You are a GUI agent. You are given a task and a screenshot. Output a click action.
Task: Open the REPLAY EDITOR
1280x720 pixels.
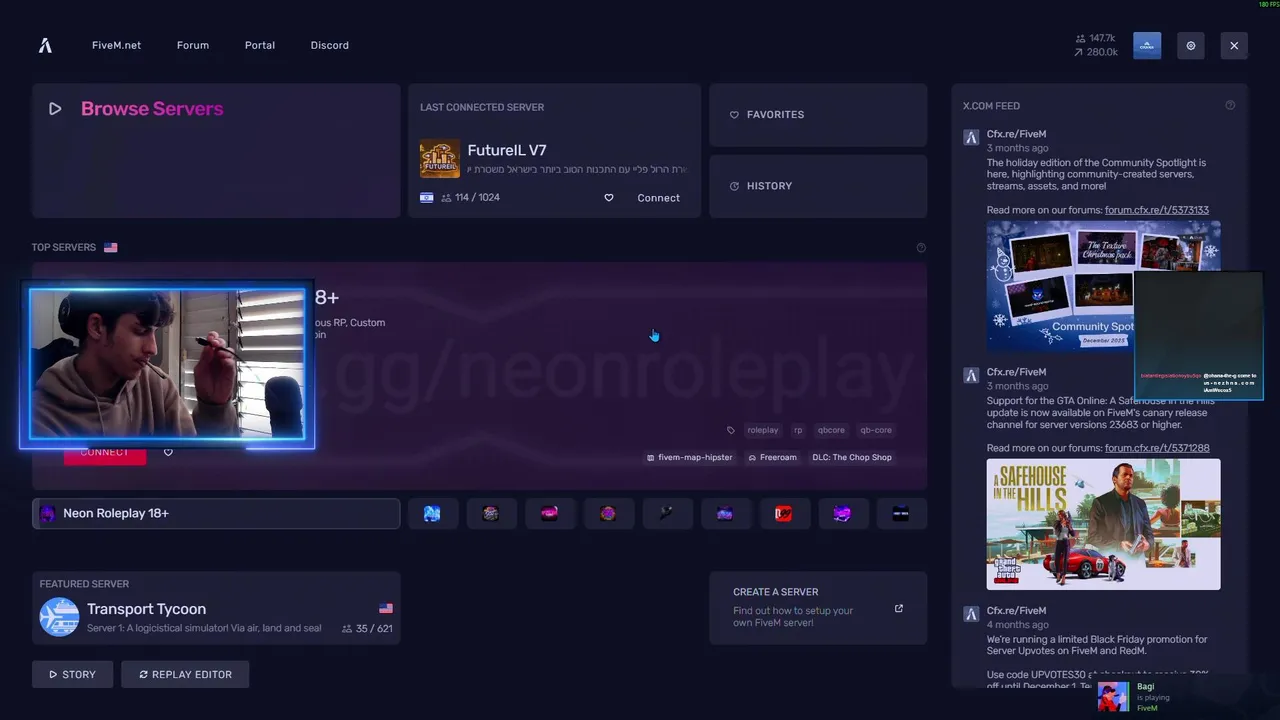tap(185, 674)
